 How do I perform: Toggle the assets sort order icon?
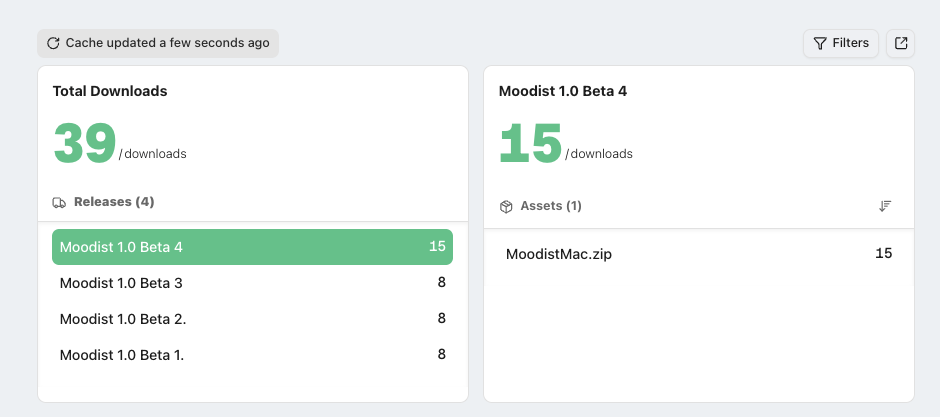[x=885, y=206]
